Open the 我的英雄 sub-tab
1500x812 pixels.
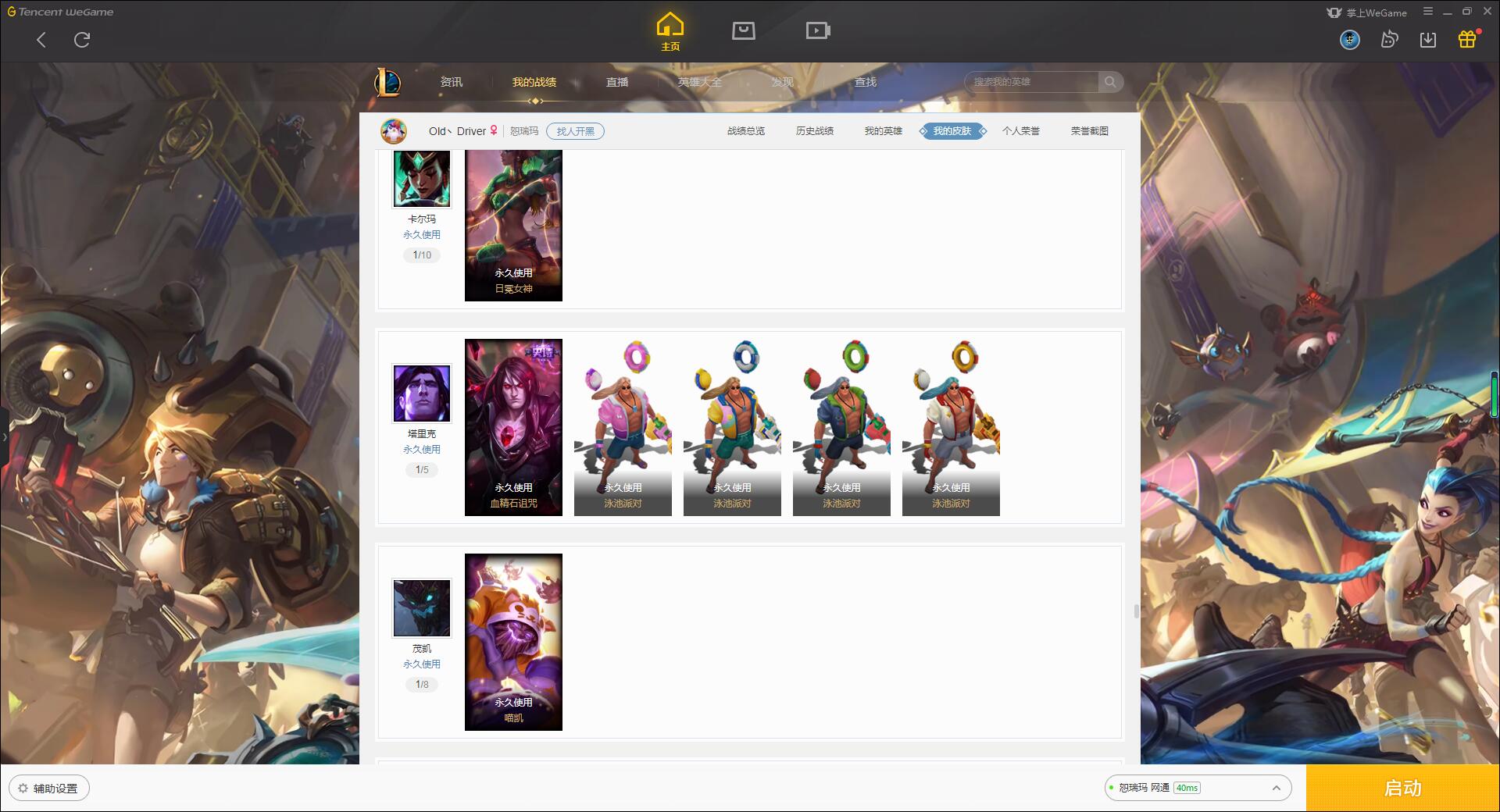pos(884,131)
